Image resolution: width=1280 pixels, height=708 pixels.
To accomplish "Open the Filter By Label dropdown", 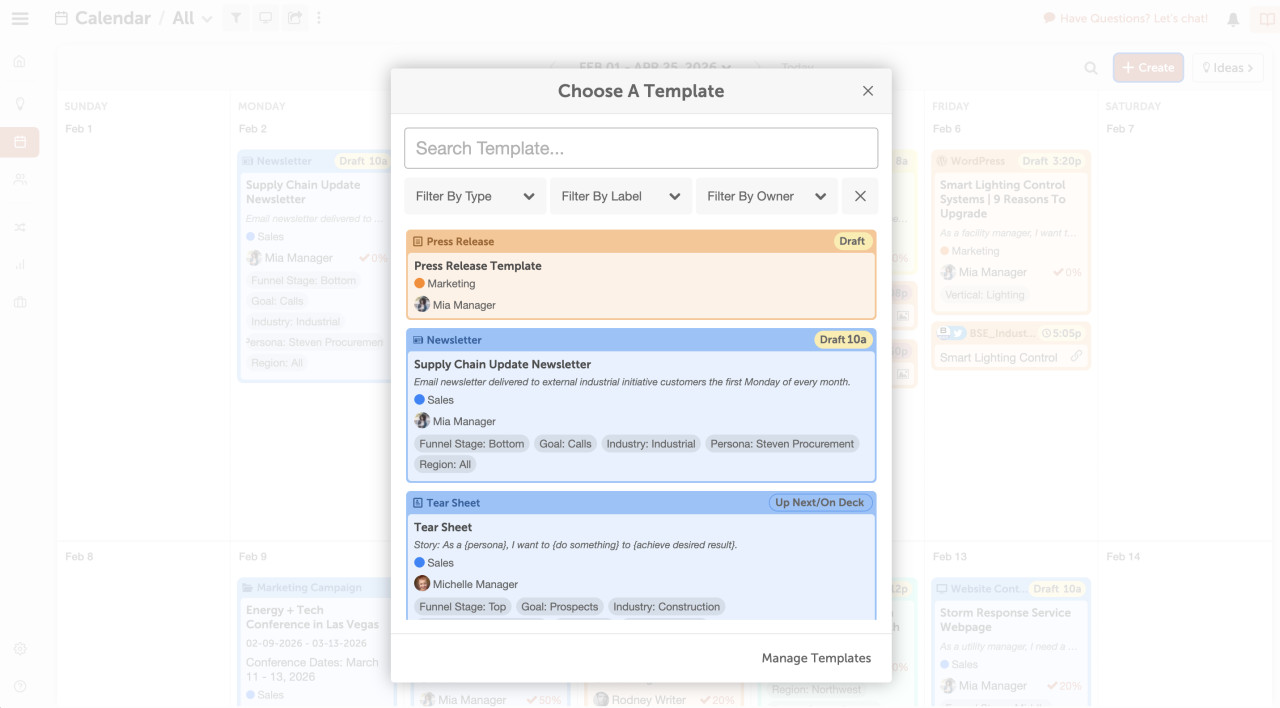I will [621, 196].
